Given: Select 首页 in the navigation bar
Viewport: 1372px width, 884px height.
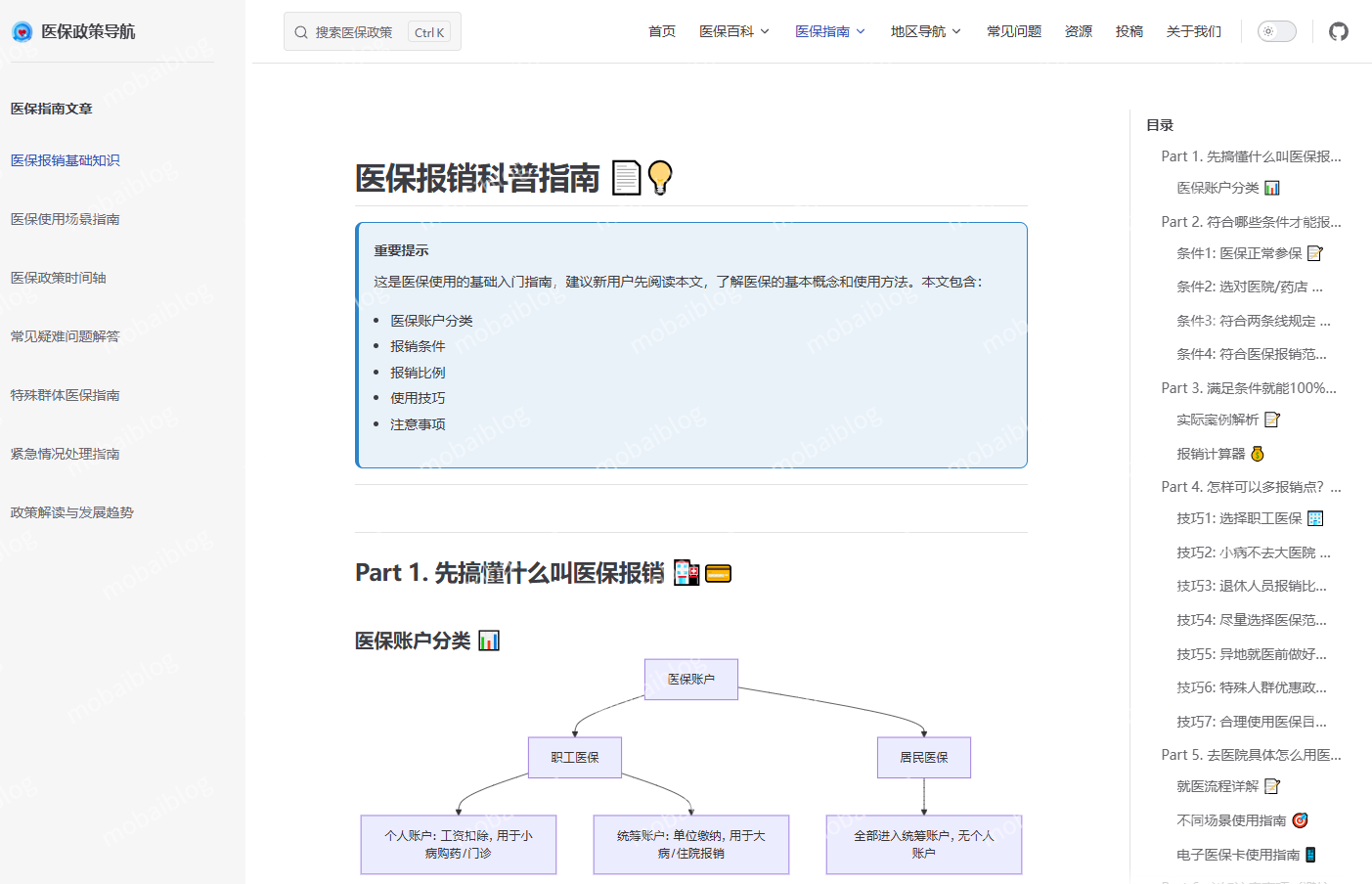Looking at the screenshot, I should 661,30.
